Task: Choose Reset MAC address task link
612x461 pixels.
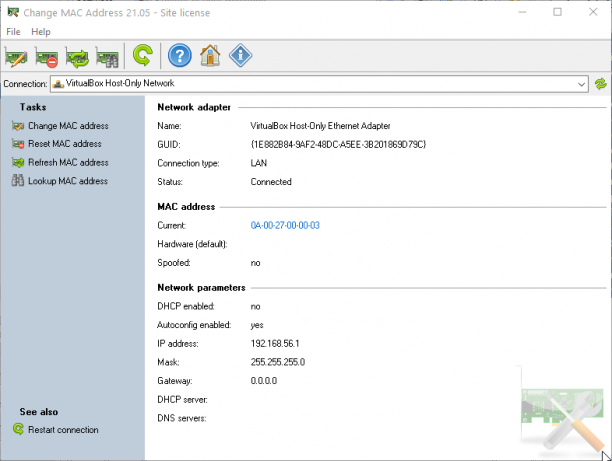Action: (x=65, y=144)
